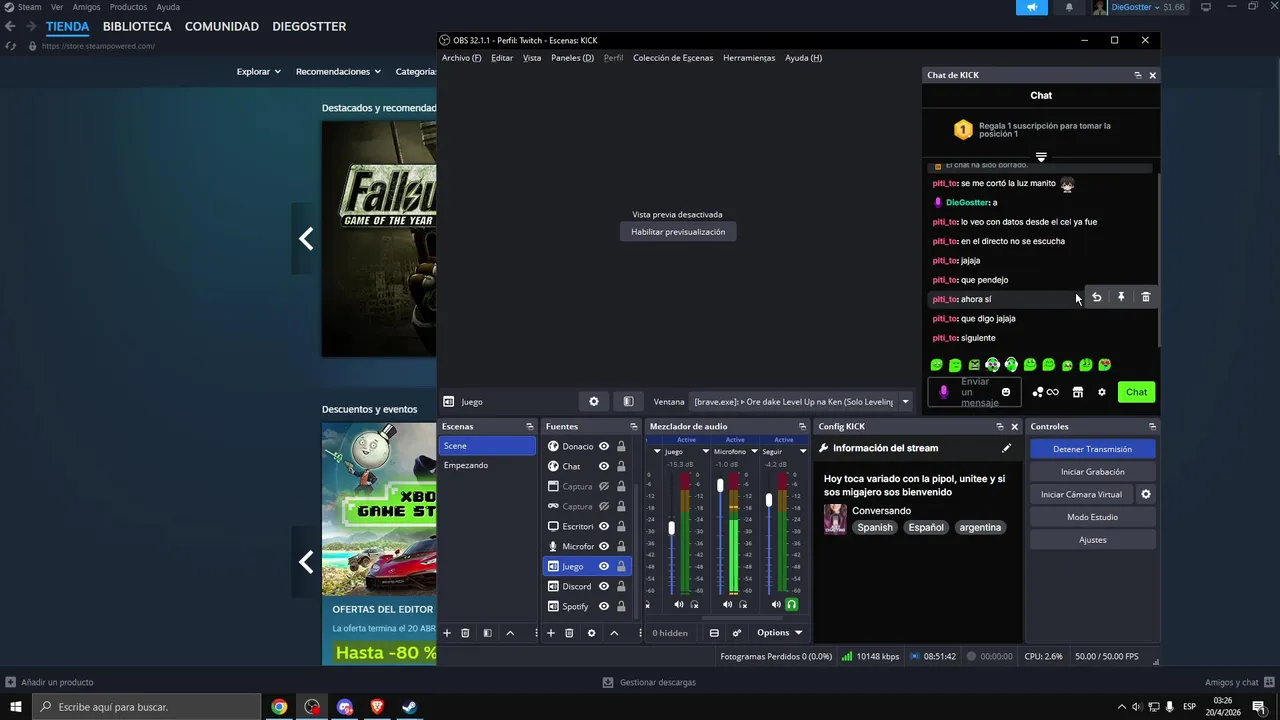1280x720 pixels.
Task: Hide the Discord source
Action: [604, 586]
